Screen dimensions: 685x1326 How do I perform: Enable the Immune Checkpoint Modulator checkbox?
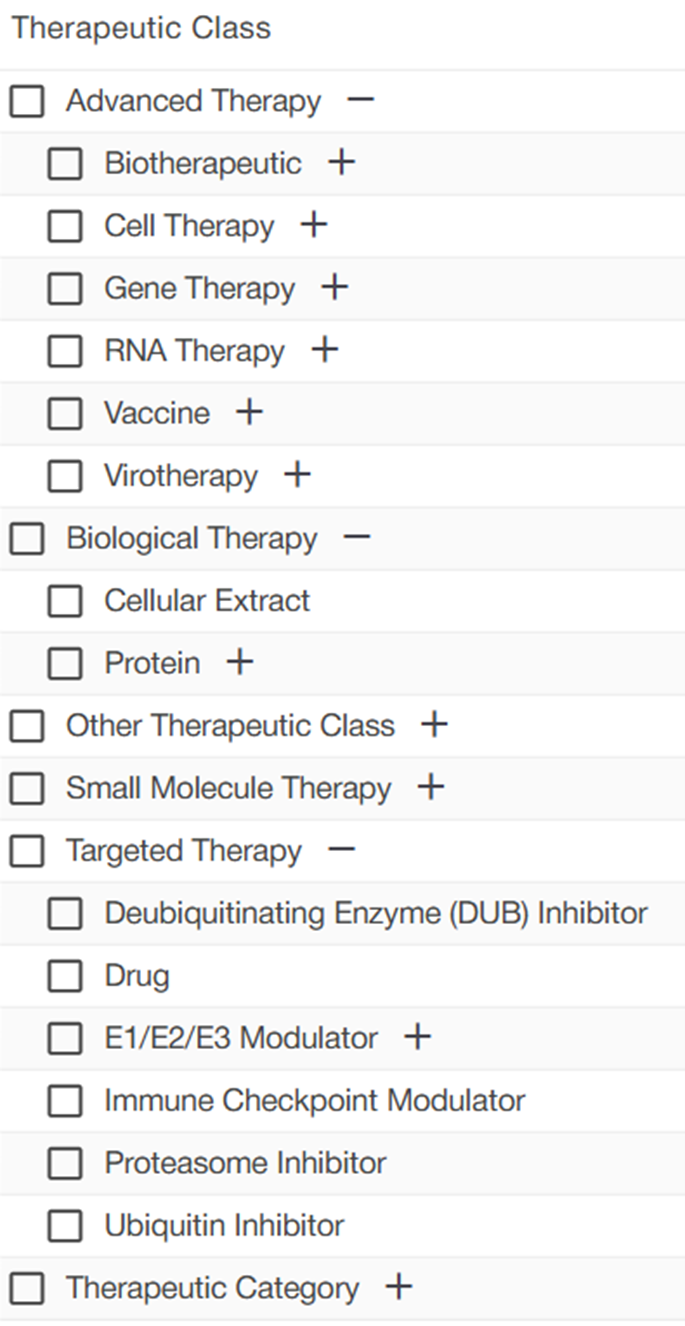pyautogui.click(x=65, y=1101)
